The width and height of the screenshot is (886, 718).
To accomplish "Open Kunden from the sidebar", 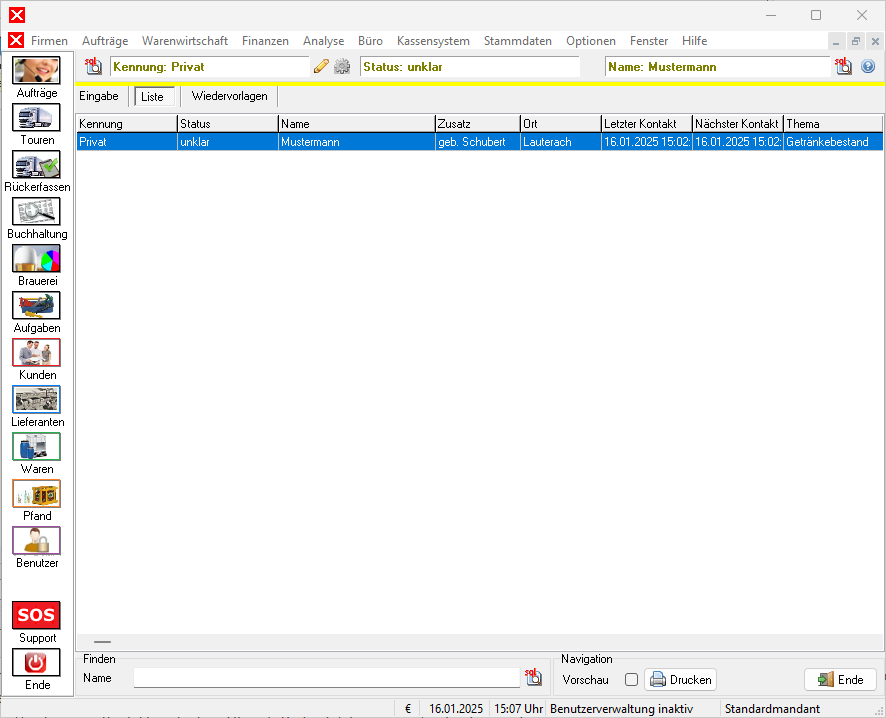I will click(x=36, y=353).
